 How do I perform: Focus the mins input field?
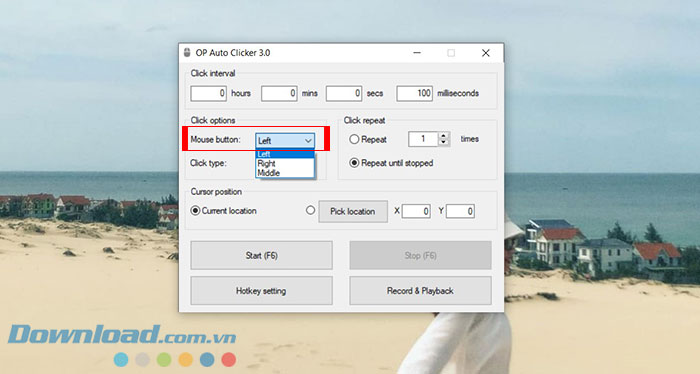click(279, 93)
